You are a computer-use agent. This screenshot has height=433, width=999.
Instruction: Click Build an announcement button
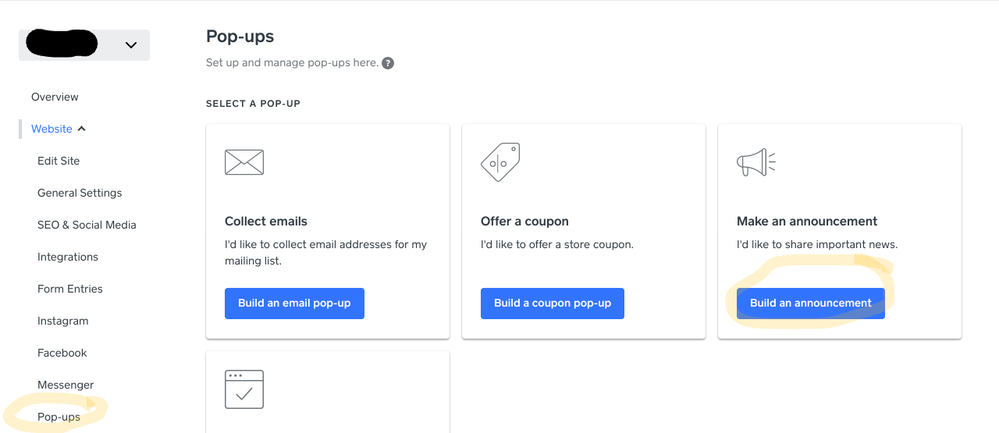(810, 303)
